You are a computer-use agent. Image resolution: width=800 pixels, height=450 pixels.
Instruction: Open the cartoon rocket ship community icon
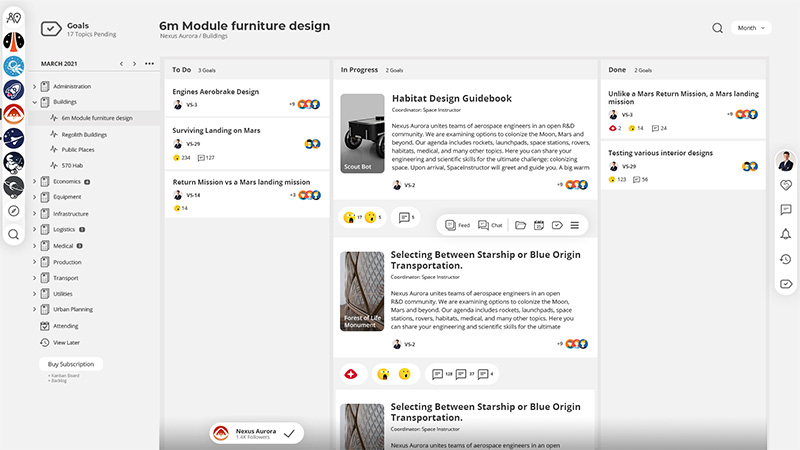[14, 90]
